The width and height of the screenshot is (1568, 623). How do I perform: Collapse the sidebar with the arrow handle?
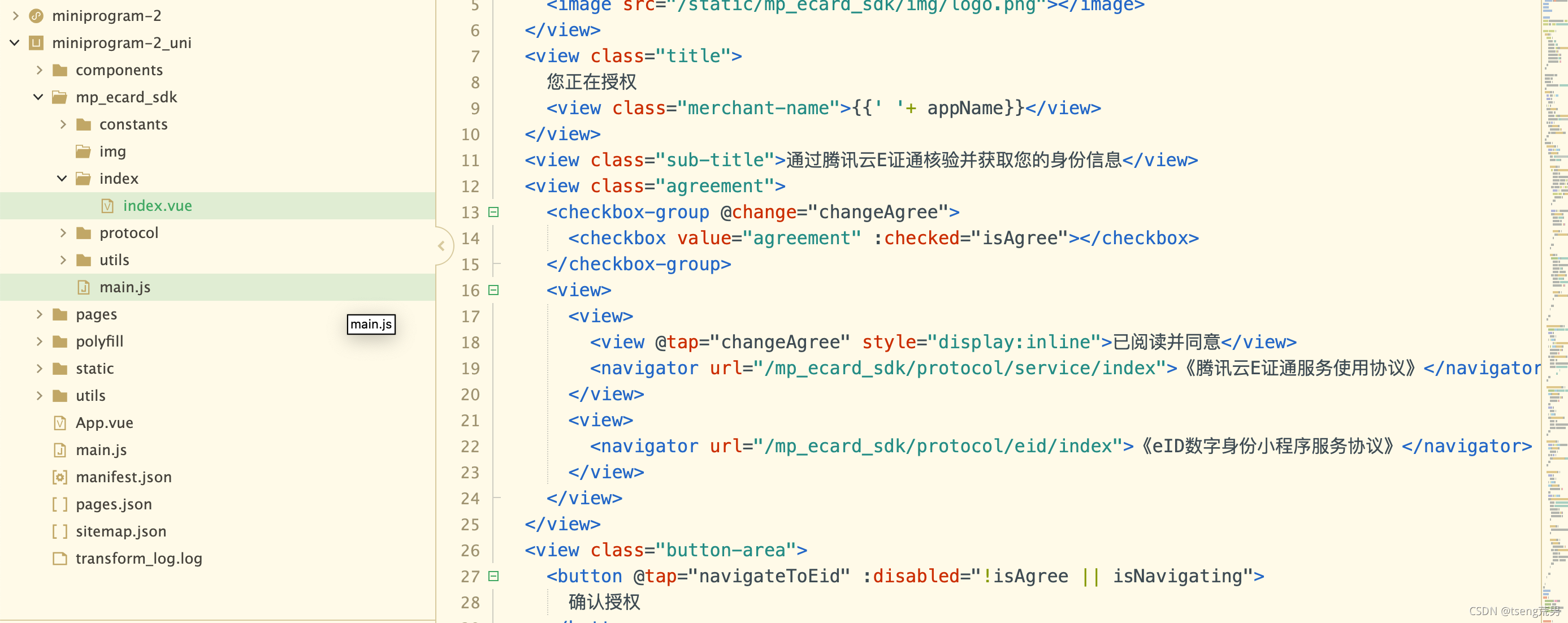(x=442, y=246)
